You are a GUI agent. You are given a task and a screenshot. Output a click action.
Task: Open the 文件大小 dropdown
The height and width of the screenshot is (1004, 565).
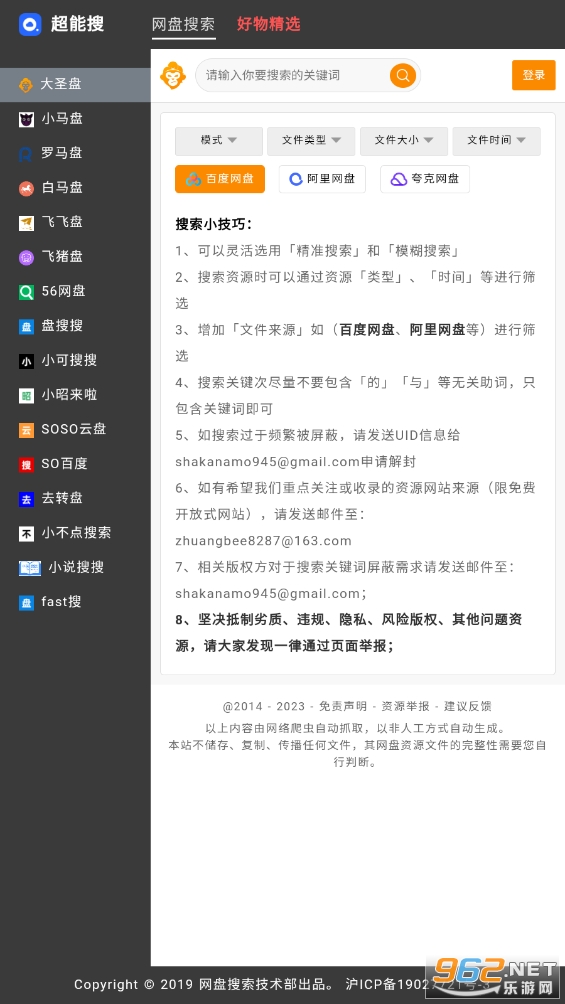[x=404, y=141]
